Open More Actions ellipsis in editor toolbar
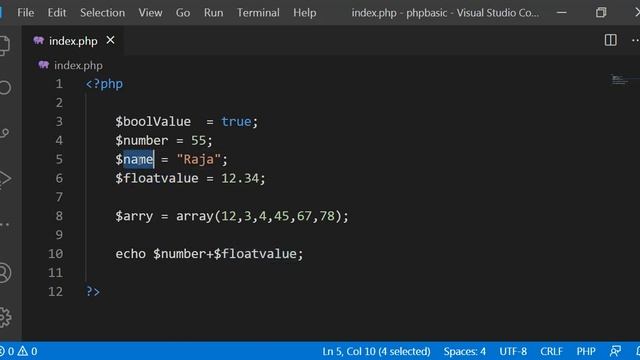Image resolution: width=640 pixels, height=360 pixels. click(636, 40)
